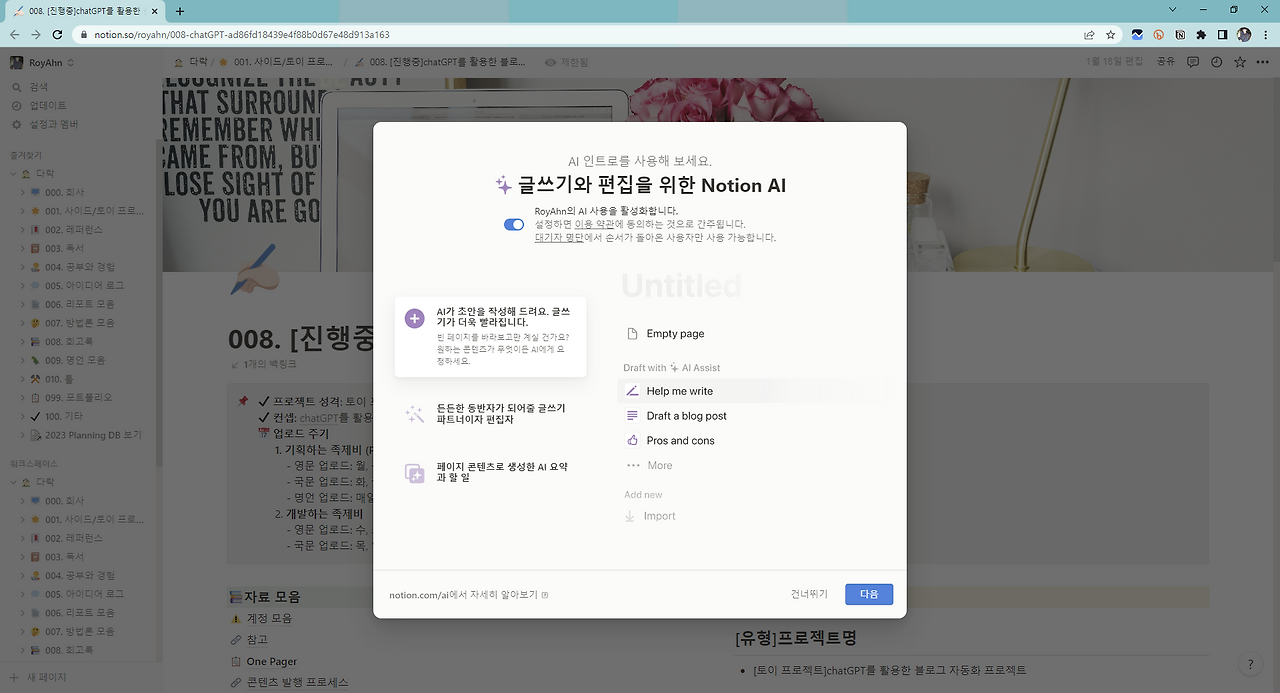The height and width of the screenshot is (693, 1280).
Task: Open the page comments icon
Action: (x=1192, y=62)
